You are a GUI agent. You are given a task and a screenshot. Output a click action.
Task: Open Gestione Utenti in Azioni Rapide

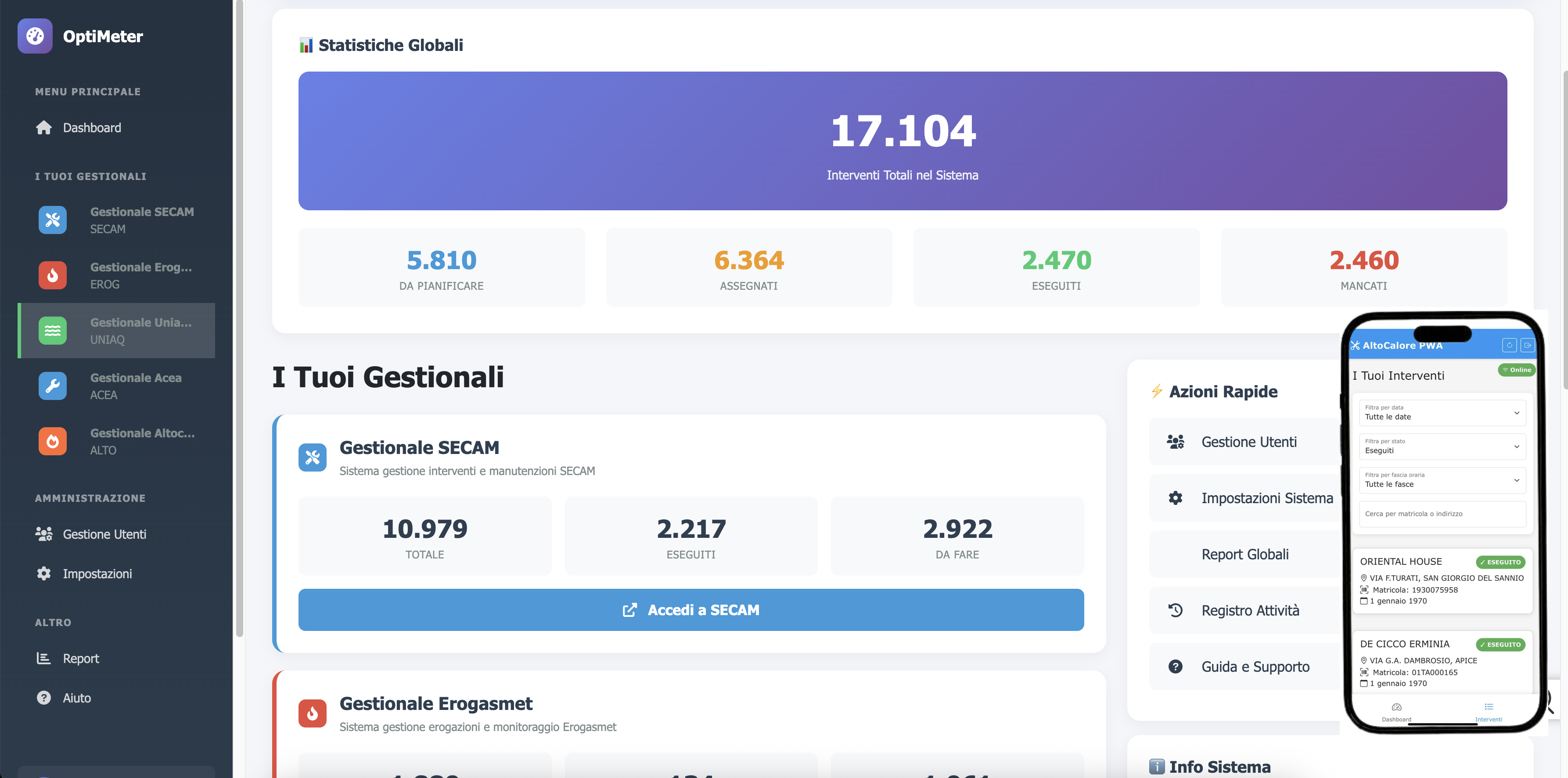[1245, 442]
